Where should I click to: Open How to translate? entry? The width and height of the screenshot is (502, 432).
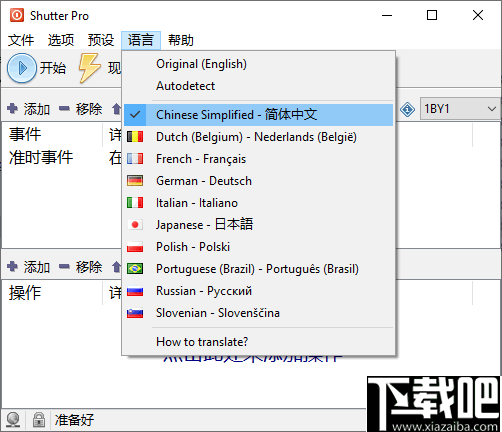tap(259, 342)
